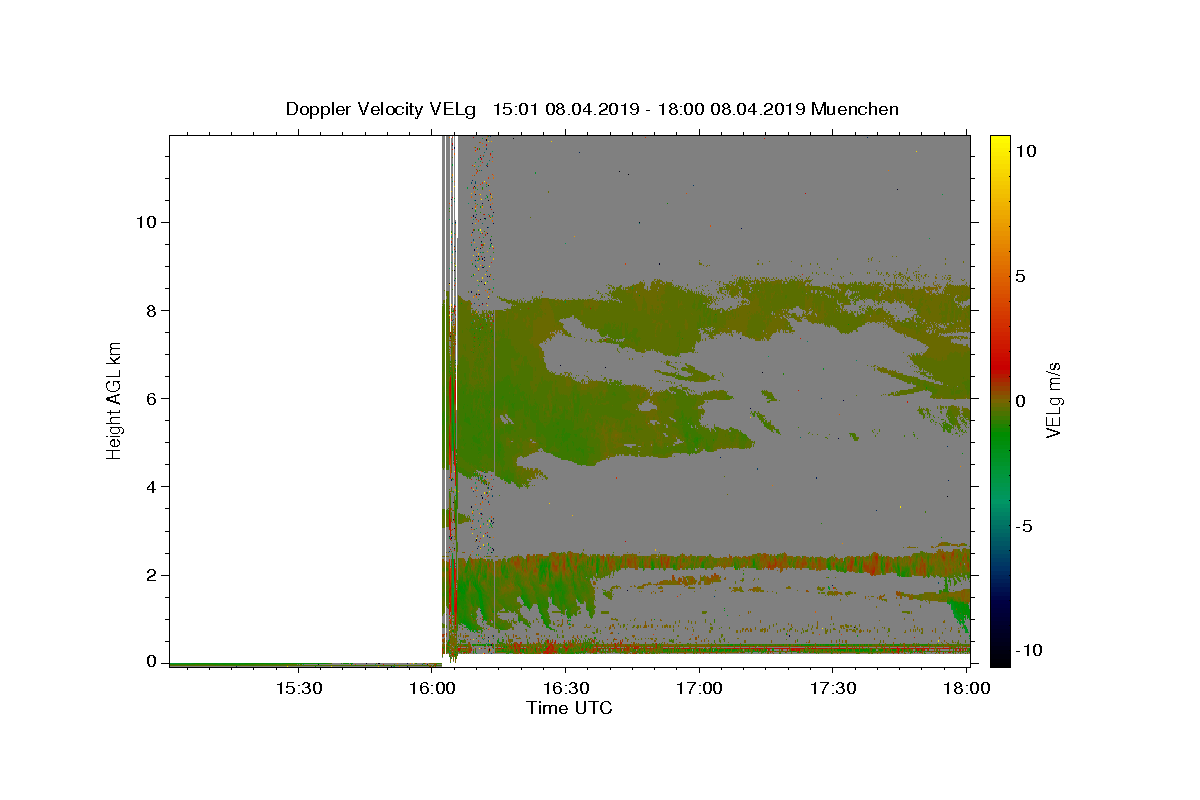Viewport: 1200px width, 800px height.
Task: Click the 'VELg m/s' colorbar label
Action: pyautogui.click(x=1053, y=400)
